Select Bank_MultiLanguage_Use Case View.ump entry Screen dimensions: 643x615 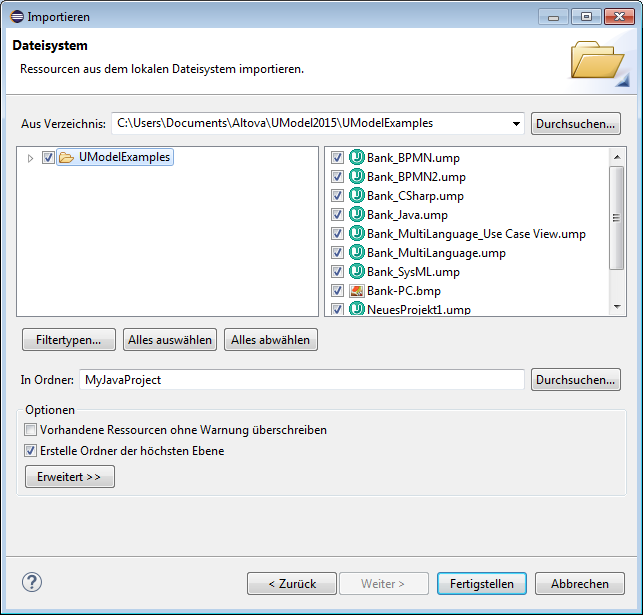475,234
